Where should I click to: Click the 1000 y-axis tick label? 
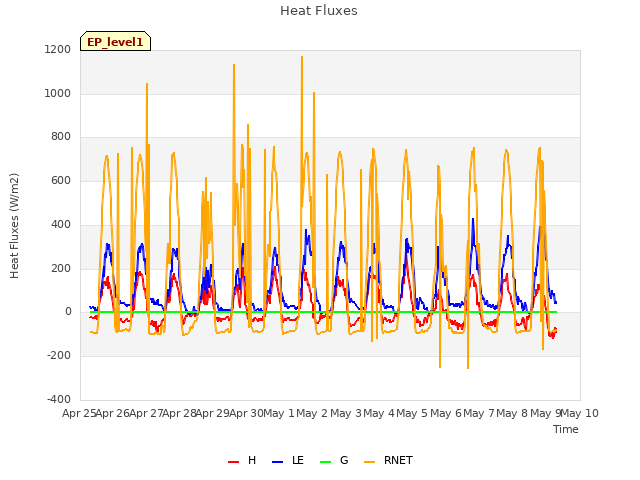pos(58,93)
